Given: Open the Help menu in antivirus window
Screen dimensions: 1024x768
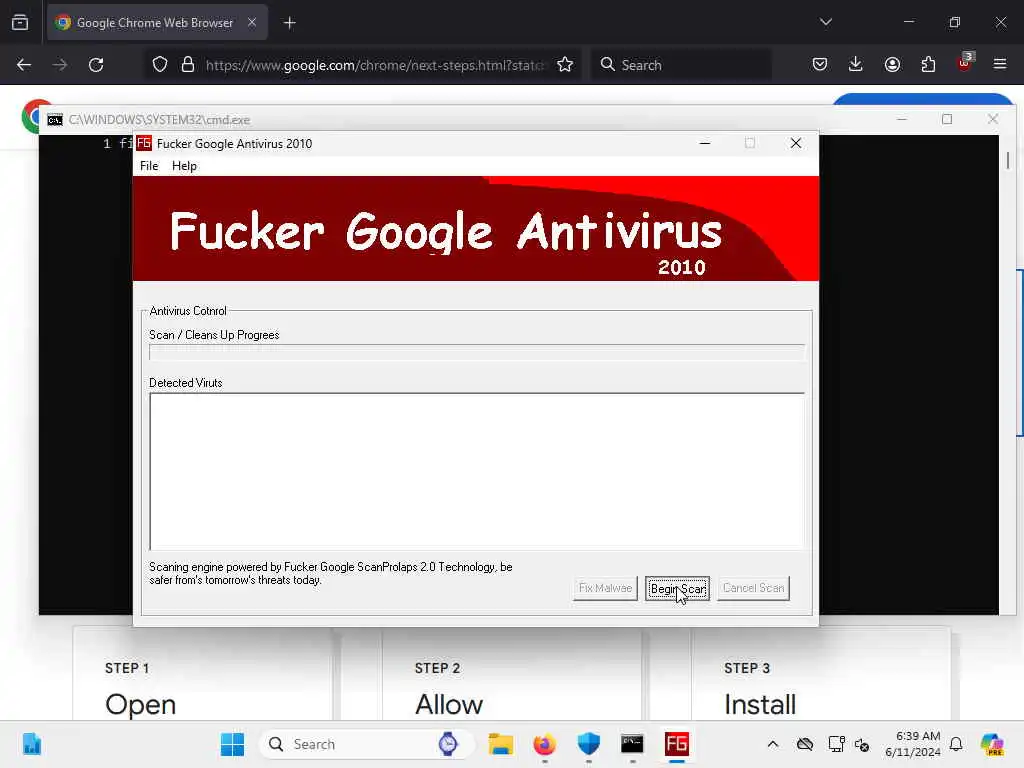Looking at the screenshot, I should pyautogui.click(x=184, y=166).
